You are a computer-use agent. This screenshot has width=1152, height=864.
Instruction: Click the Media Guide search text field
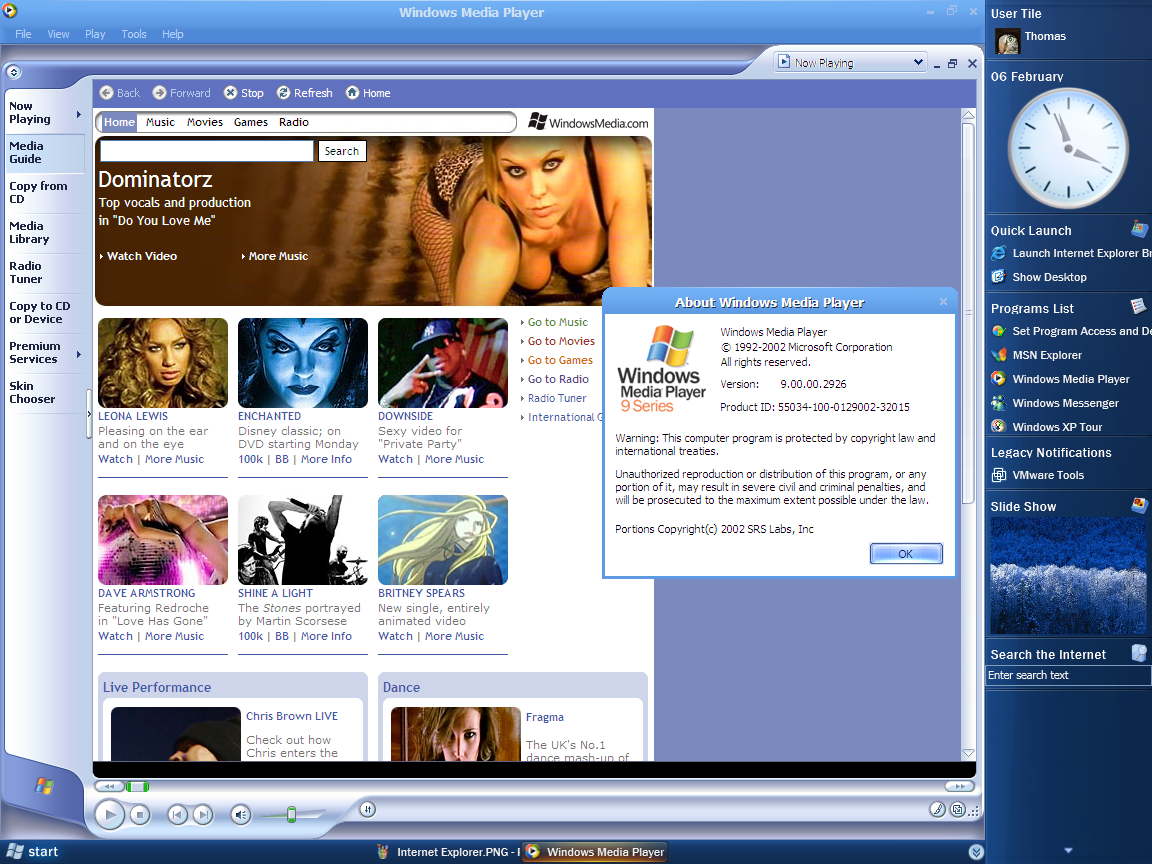coord(206,151)
